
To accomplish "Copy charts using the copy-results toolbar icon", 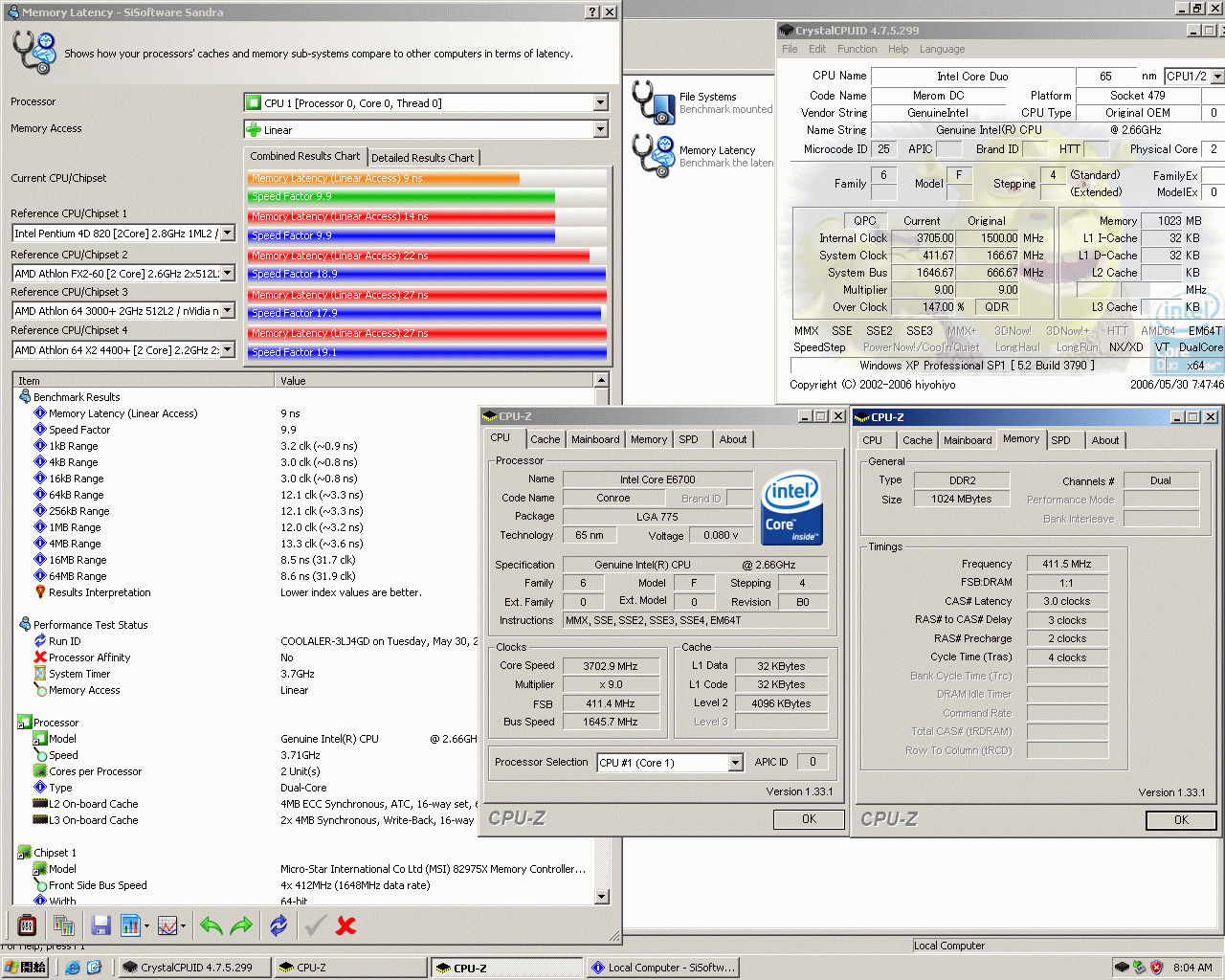I will (x=64, y=925).
